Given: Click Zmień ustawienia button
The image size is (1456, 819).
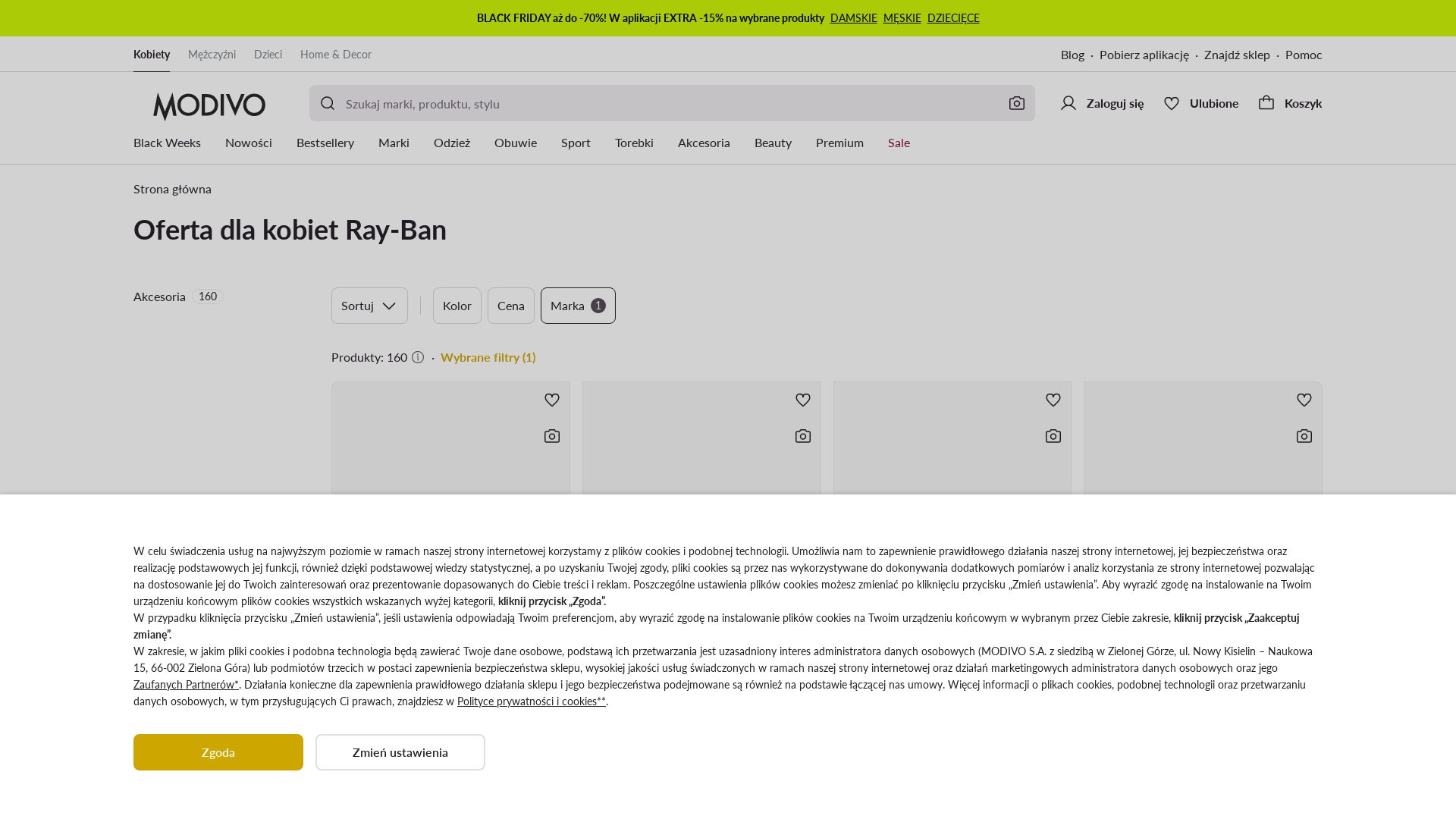Looking at the screenshot, I should click(400, 752).
